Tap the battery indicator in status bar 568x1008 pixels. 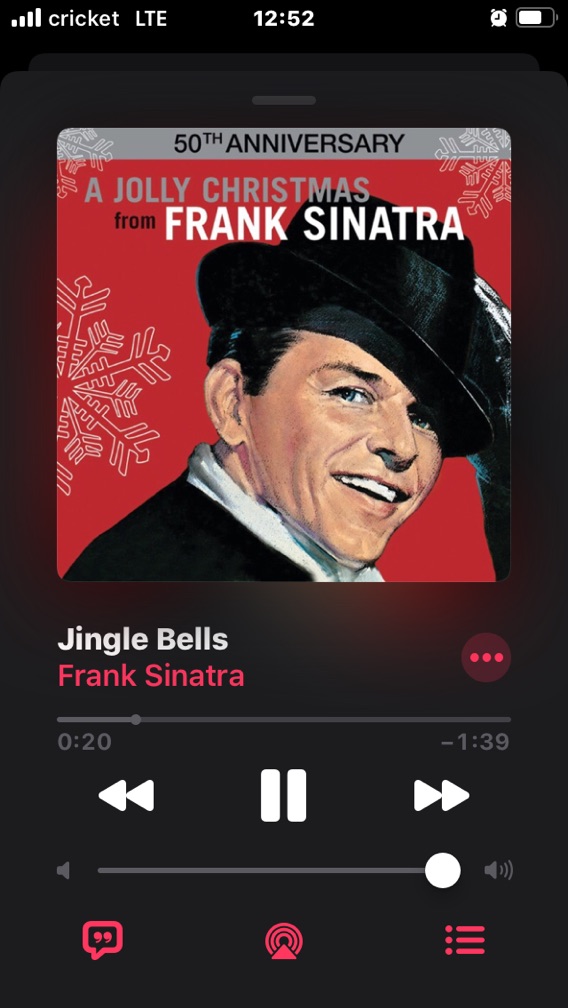pos(537,18)
